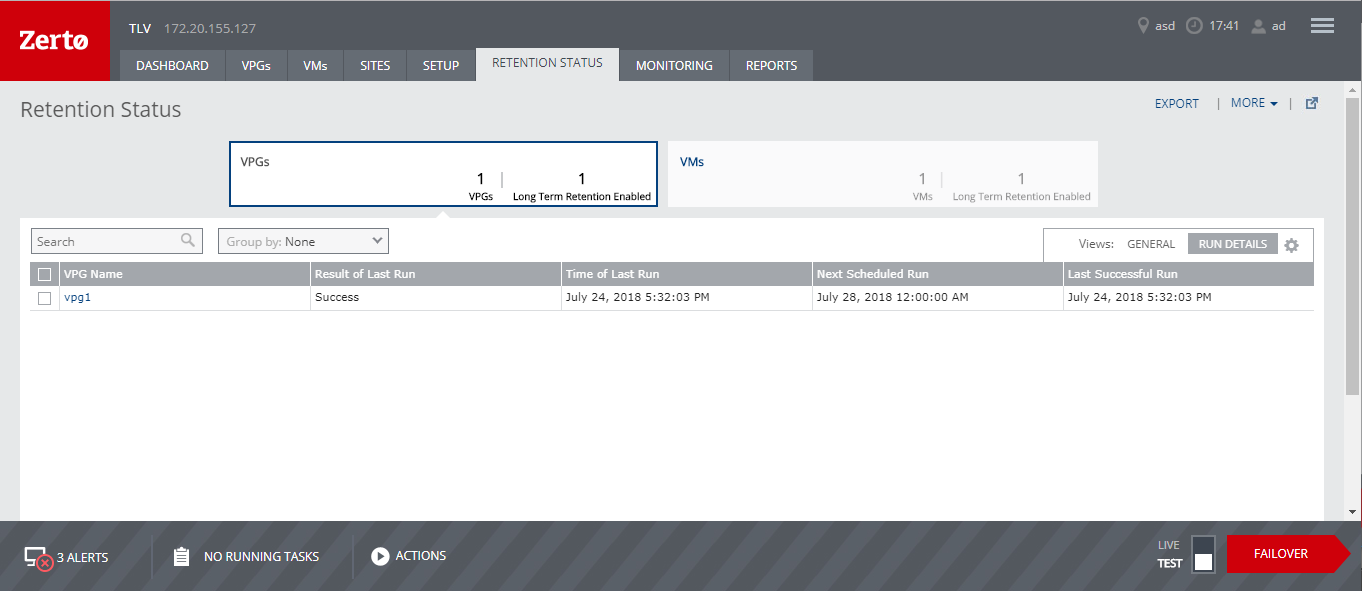Image resolution: width=1362 pixels, height=591 pixels.
Task: Switch to GENERAL view
Action: [1151, 244]
